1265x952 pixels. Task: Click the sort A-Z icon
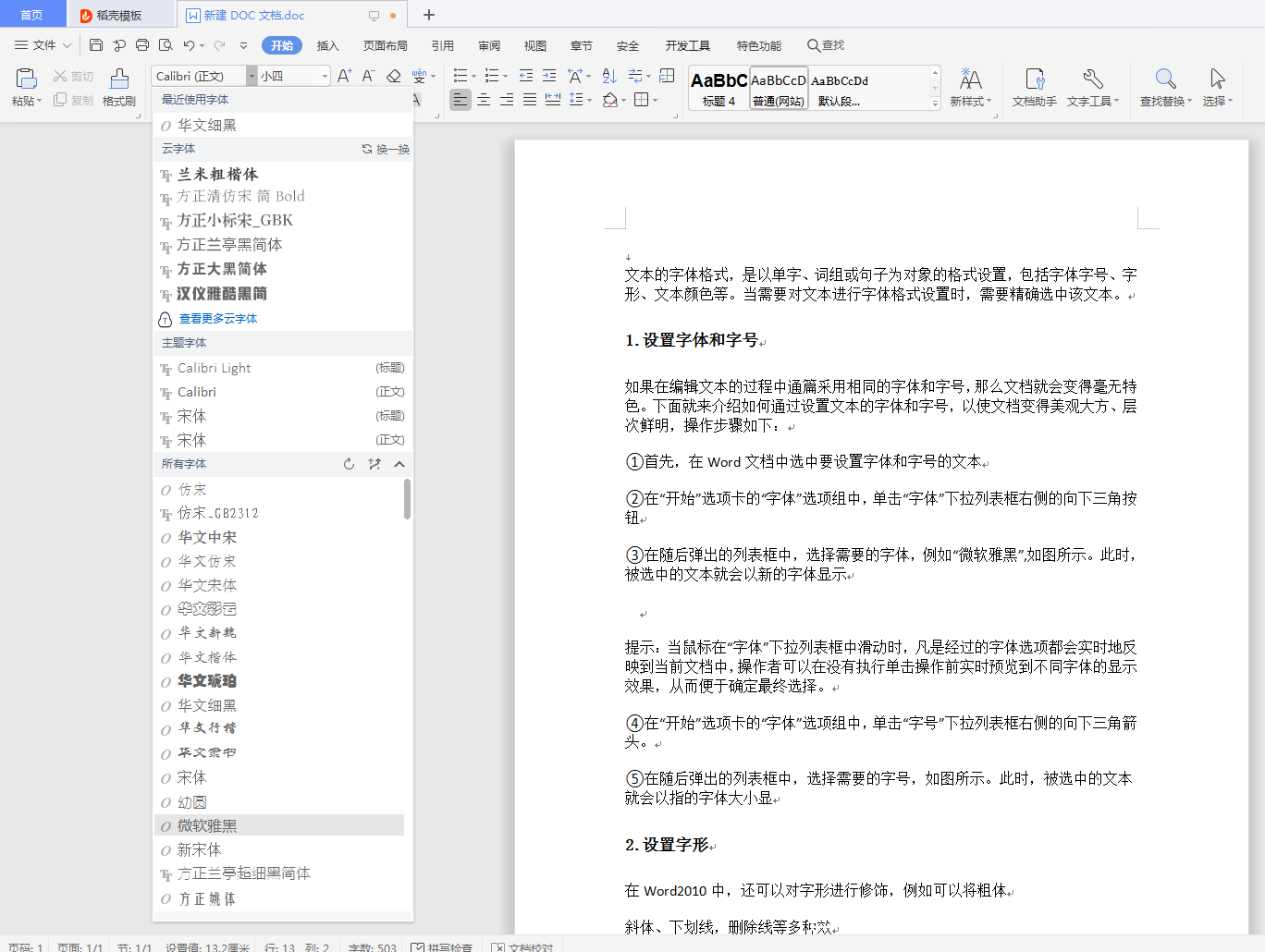pyautogui.click(x=609, y=76)
